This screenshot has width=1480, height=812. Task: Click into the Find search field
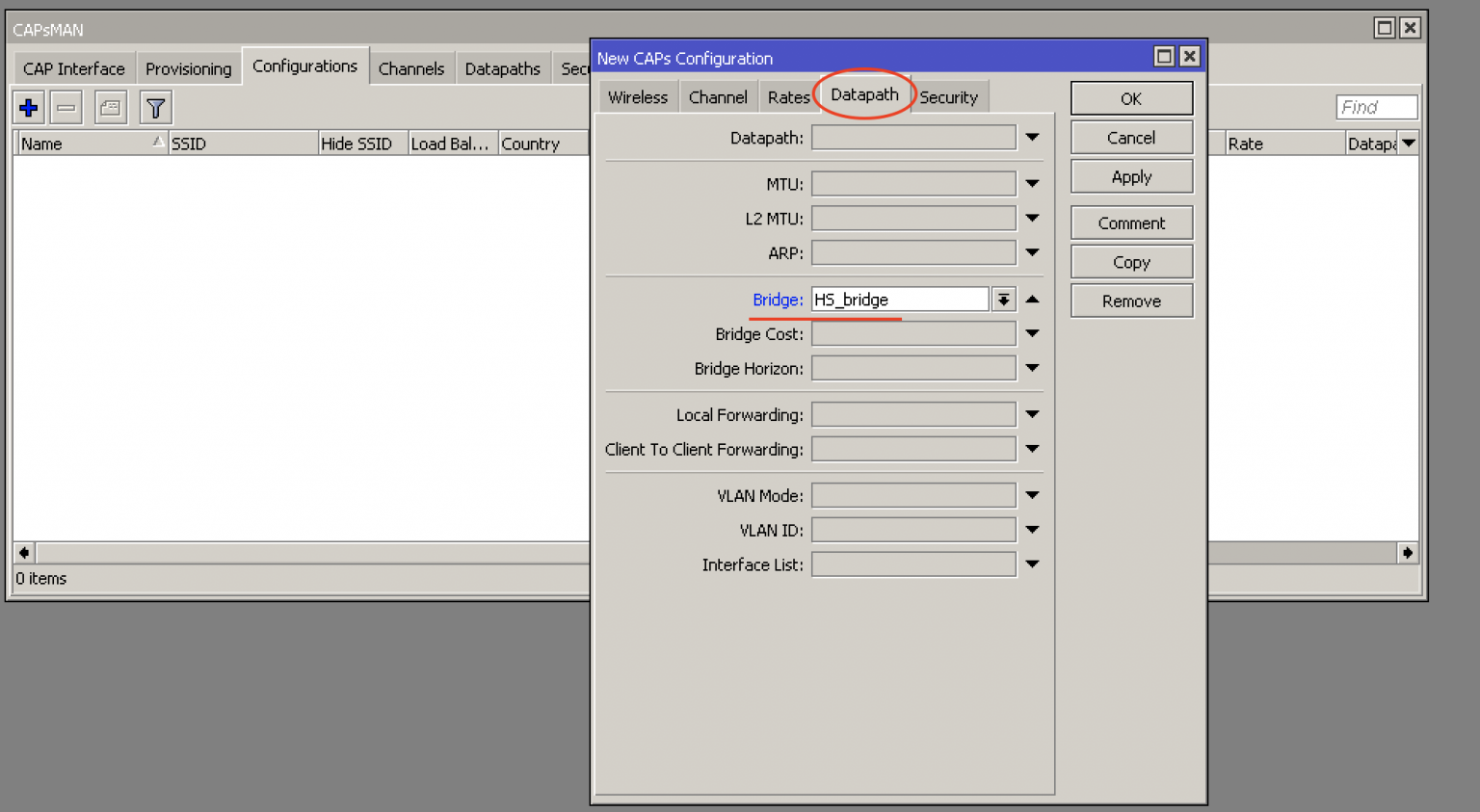(1376, 107)
